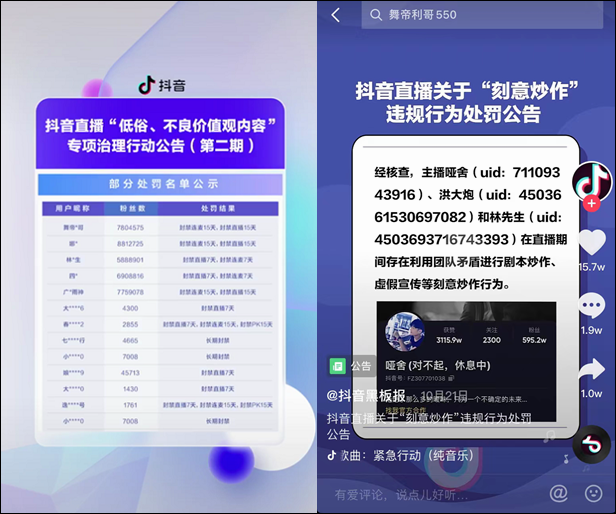Tap the share count 1.0w

click(x=592, y=393)
